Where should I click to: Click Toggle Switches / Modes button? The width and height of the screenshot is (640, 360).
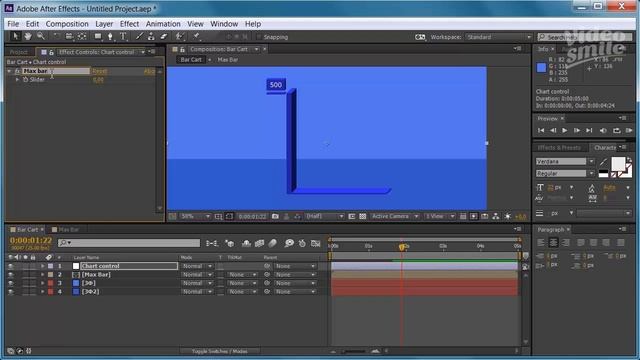pos(220,351)
